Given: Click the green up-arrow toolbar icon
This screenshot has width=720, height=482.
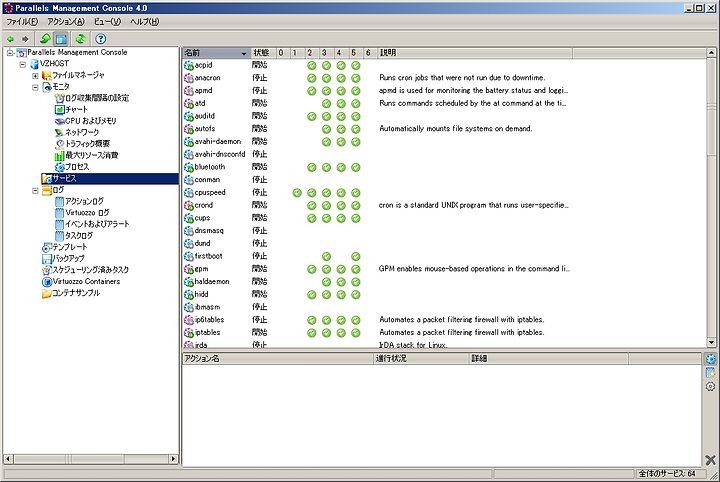Looking at the screenshot, I should point(45,39).
